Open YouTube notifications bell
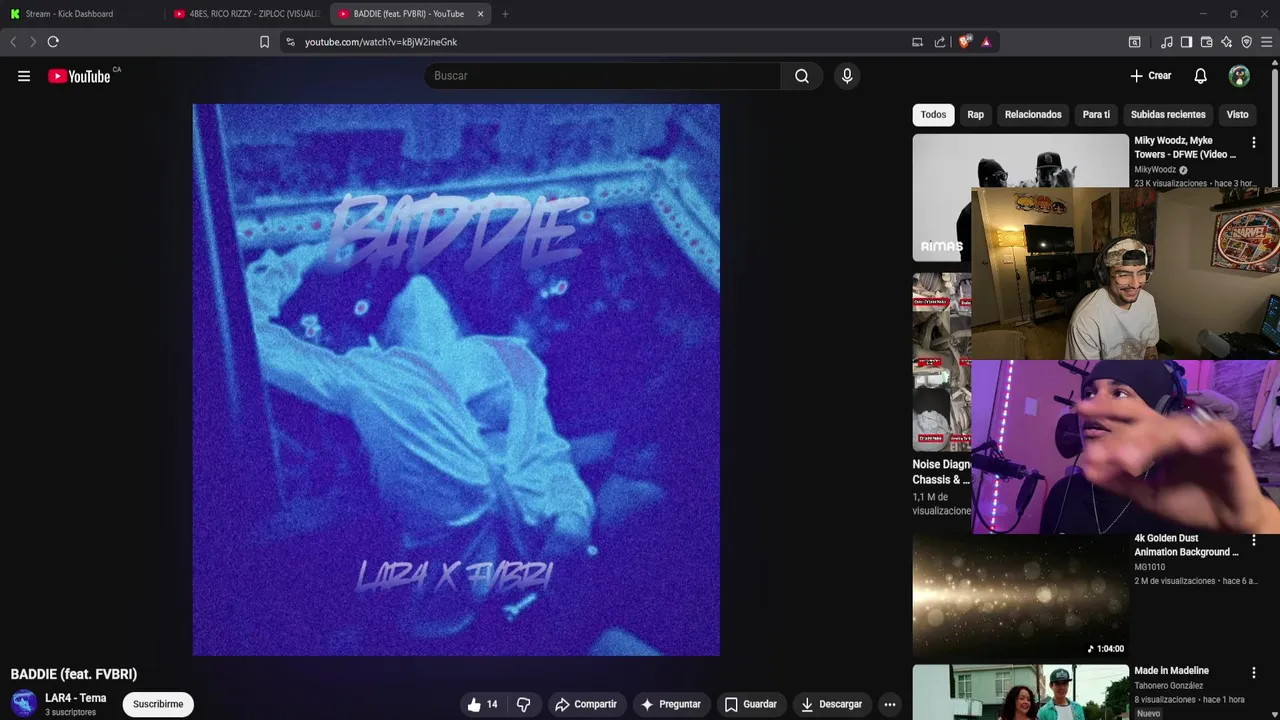1280x720 pixels. click(1201, 76)
